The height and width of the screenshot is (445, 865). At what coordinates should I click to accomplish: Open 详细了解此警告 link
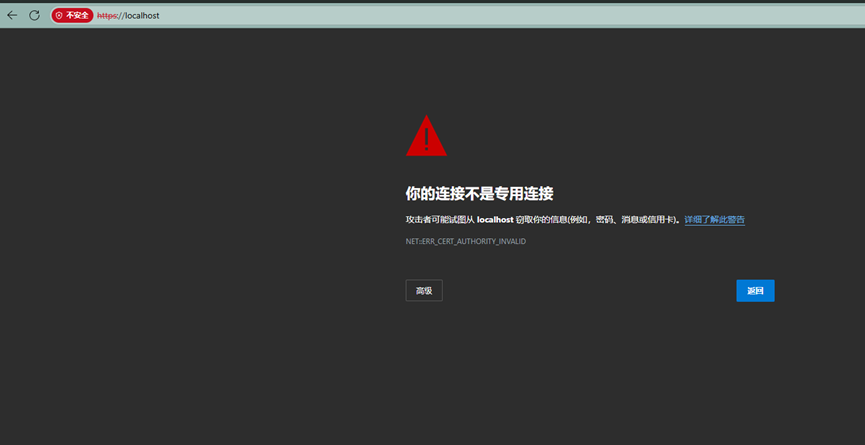[715, 219]
